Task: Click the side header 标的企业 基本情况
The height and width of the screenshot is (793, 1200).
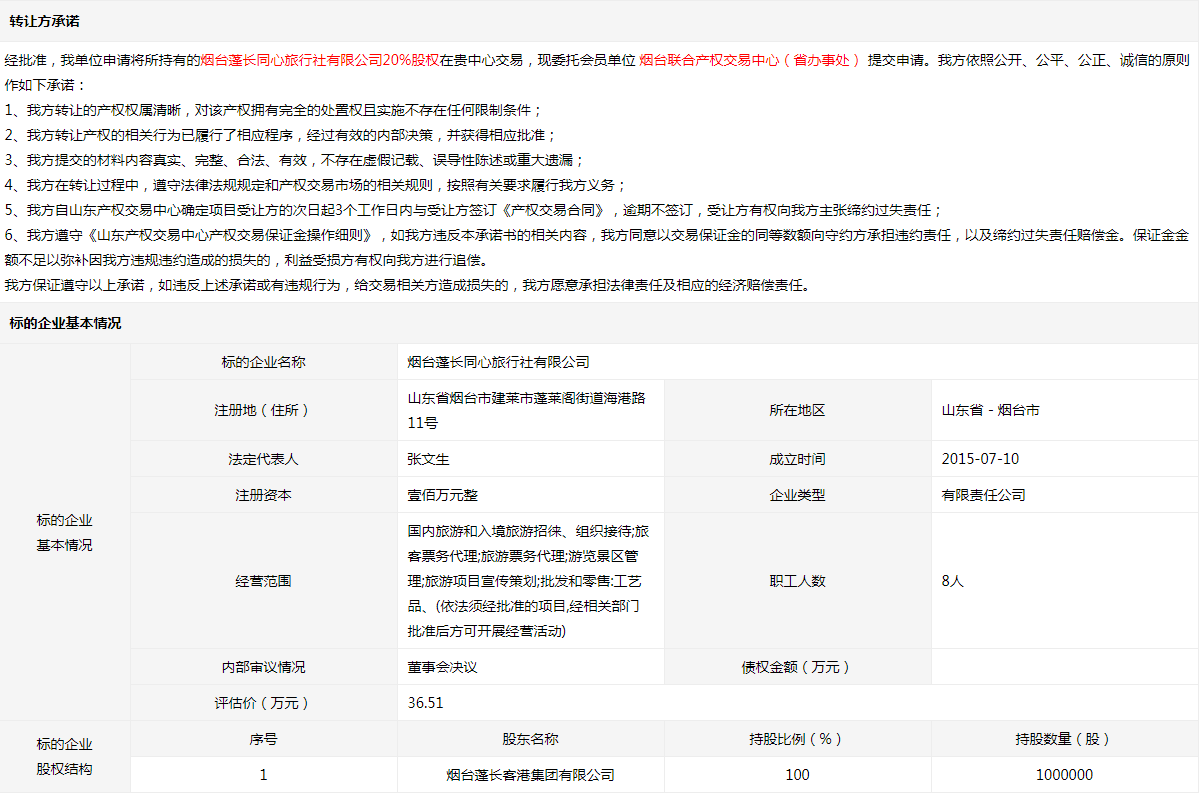Action: [x=65, y=533]
